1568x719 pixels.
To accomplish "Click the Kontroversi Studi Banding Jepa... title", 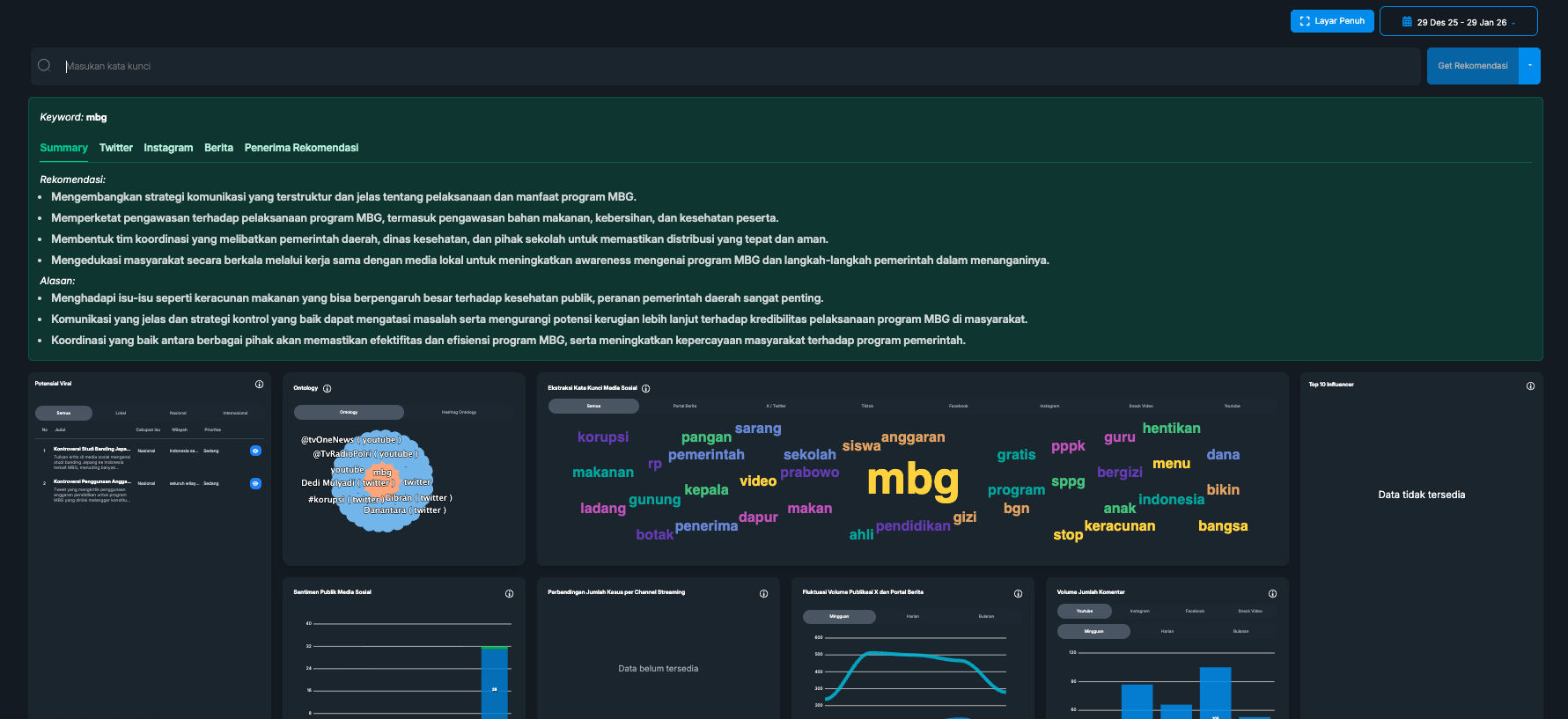I will 92,449.
